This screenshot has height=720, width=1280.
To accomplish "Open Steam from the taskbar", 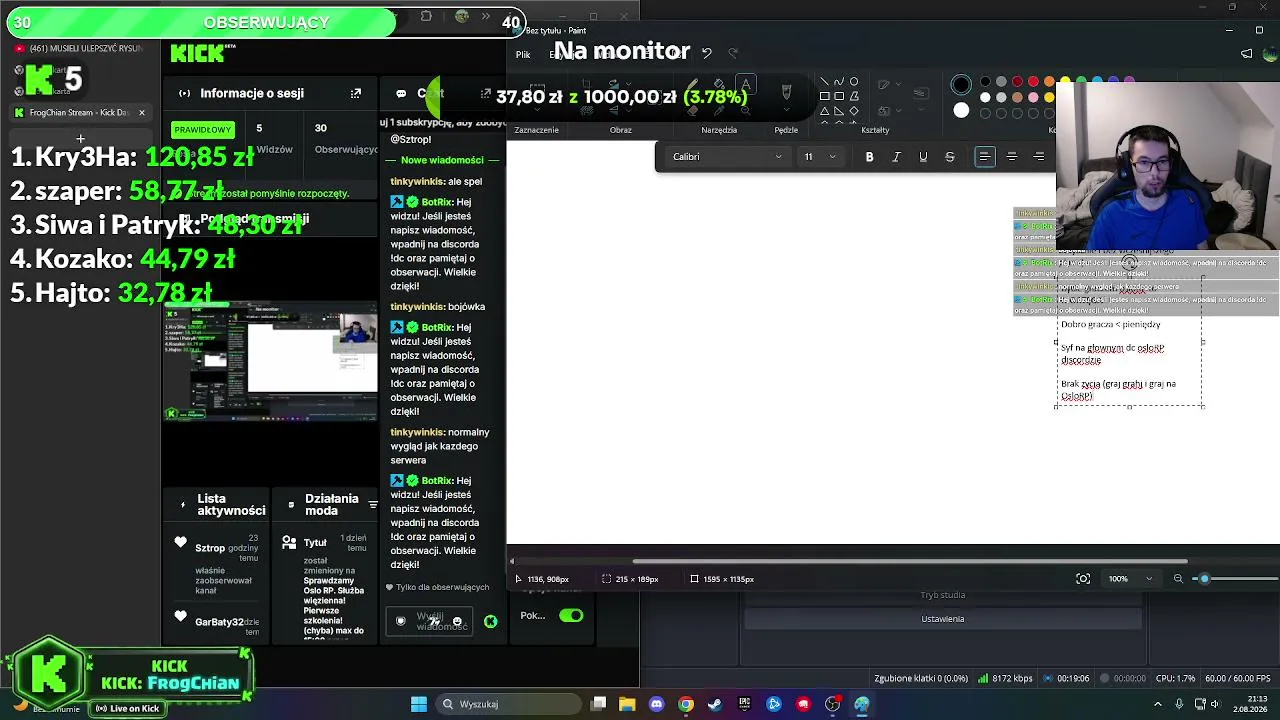I will (x=715, y=704).
